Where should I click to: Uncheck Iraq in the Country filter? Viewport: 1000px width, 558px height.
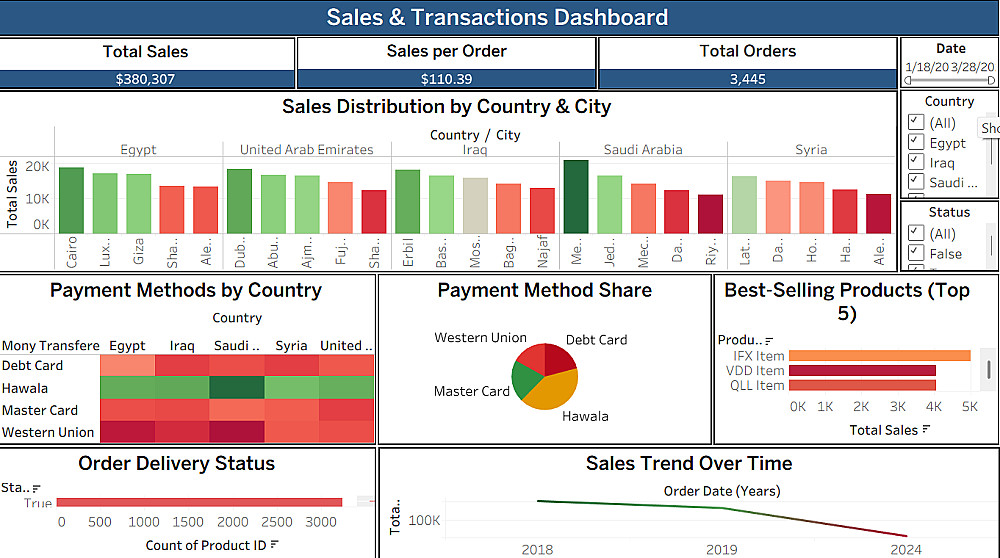(x=916, y=161)
